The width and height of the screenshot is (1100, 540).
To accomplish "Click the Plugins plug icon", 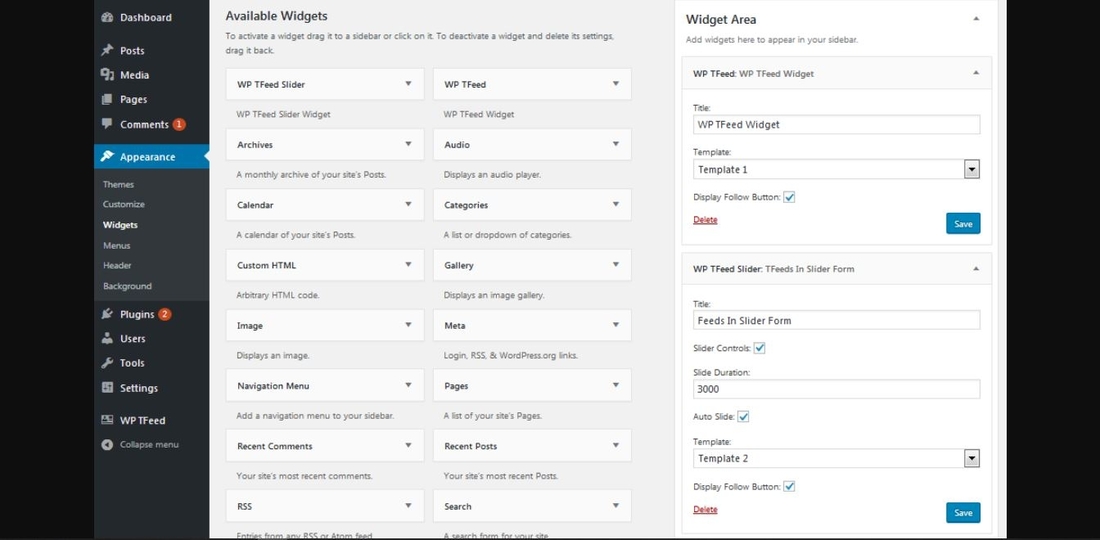I will tap(108, 314).
